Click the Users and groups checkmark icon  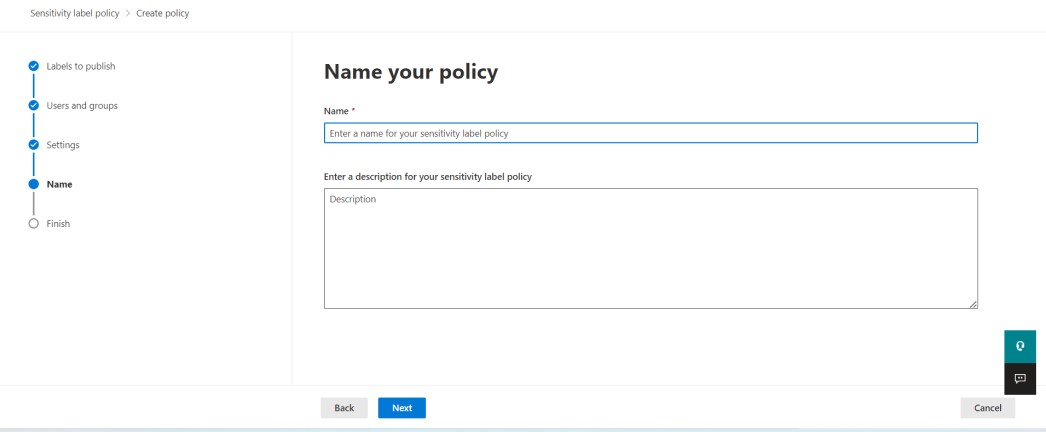coord(34,105)
